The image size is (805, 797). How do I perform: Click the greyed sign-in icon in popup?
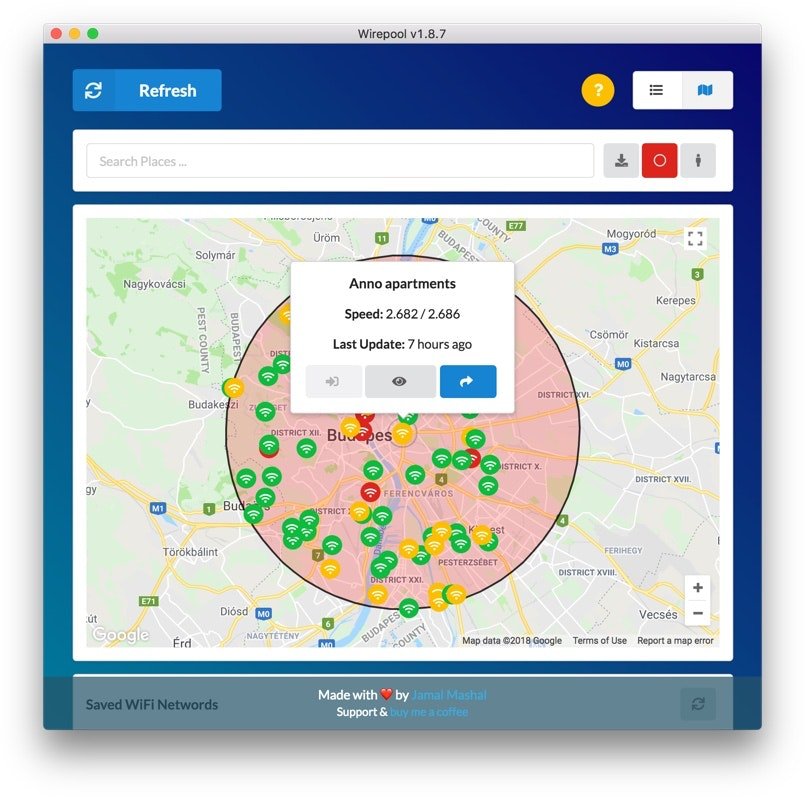pos(333,381)
